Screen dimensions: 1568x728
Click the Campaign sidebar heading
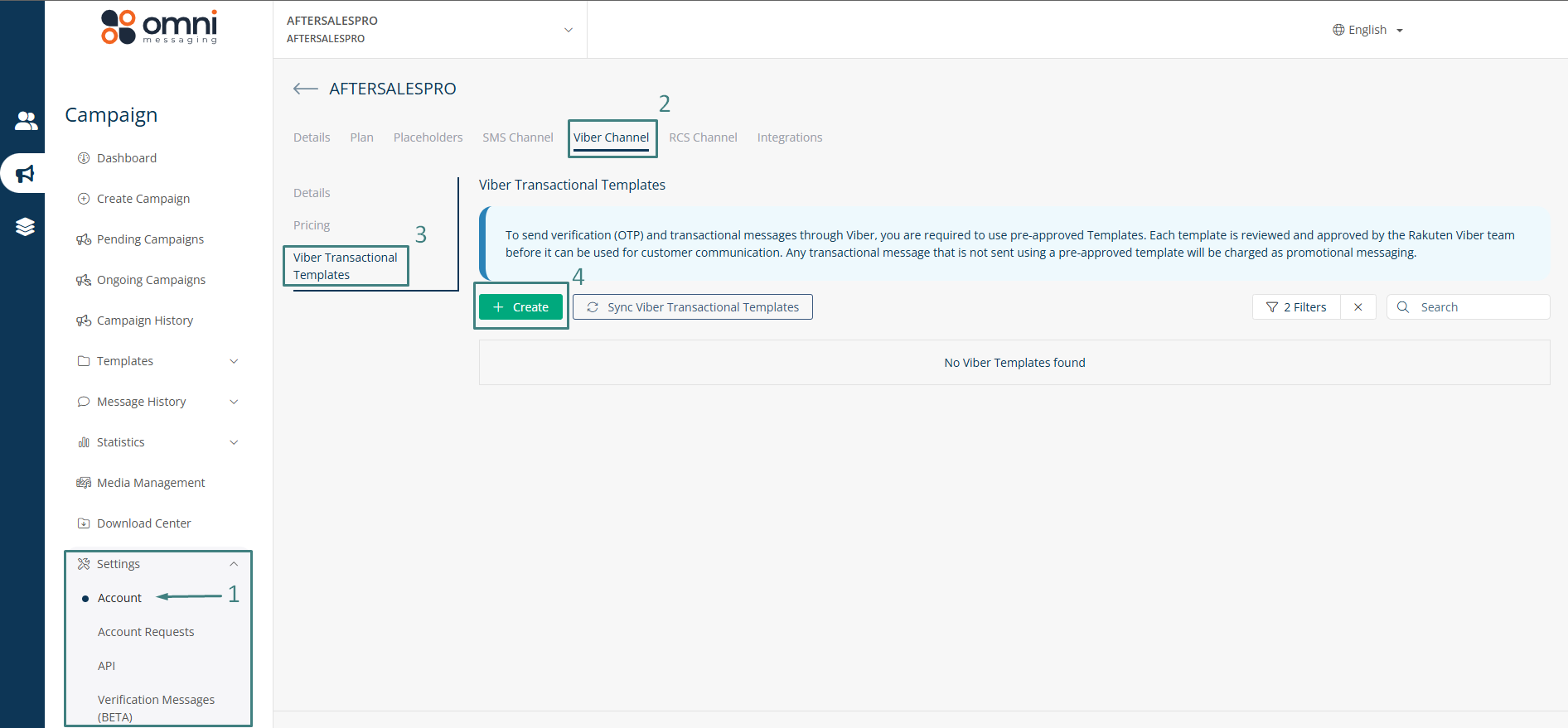coord(111,115)
